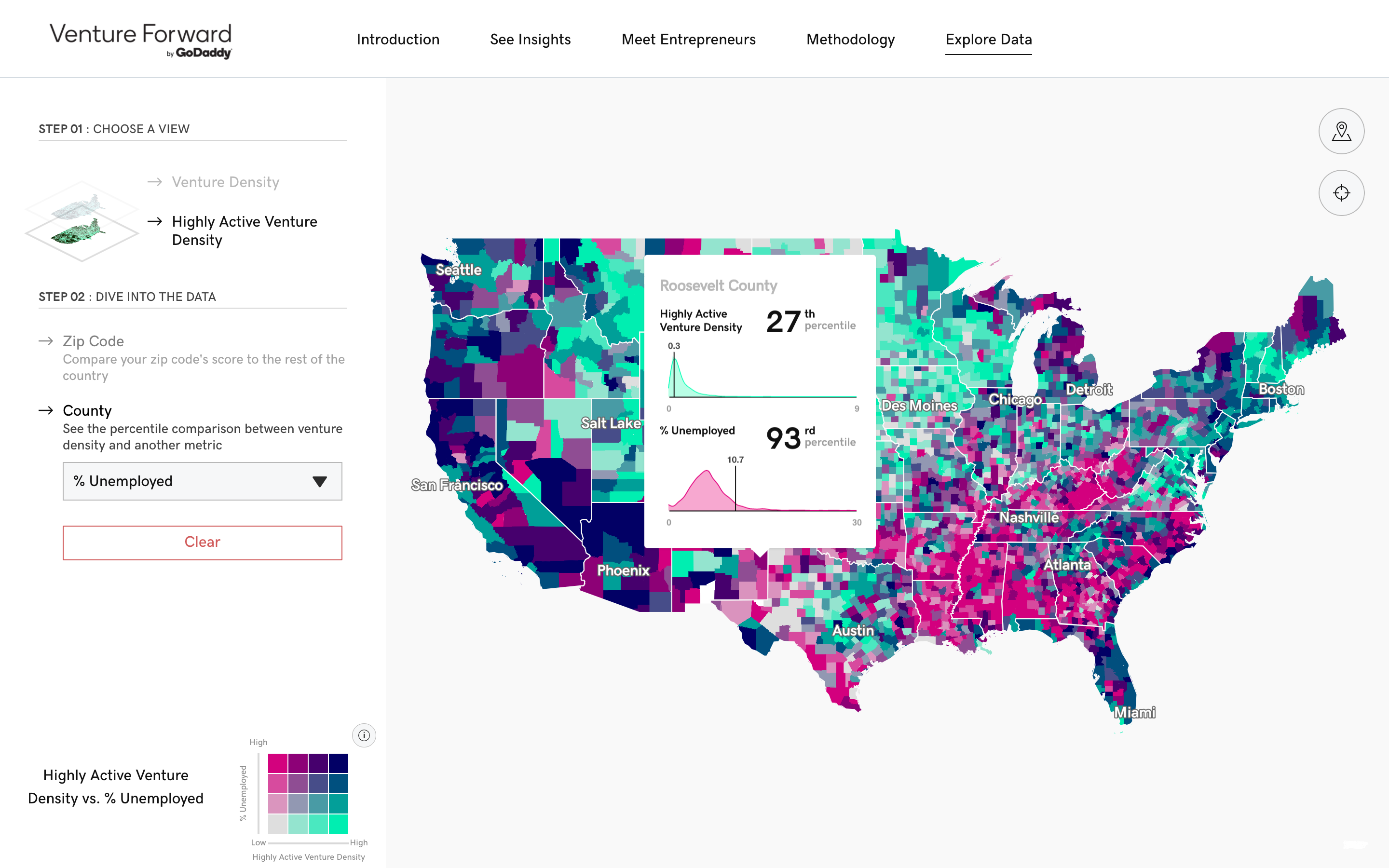Click the legend title Highly Active Venture Density vs. % Unemployed

[115, 787]
